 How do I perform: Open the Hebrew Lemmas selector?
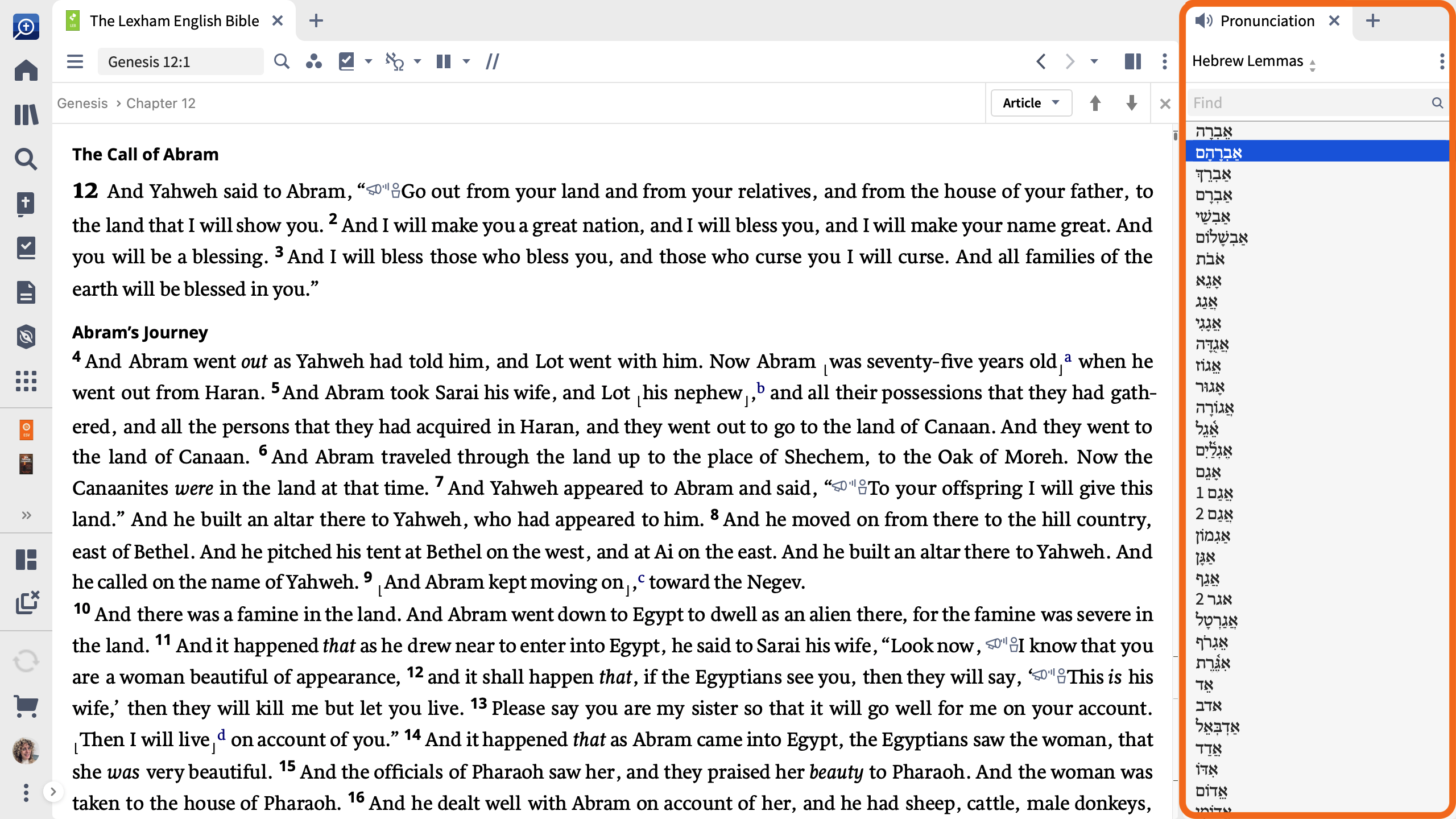[1254, 61]
